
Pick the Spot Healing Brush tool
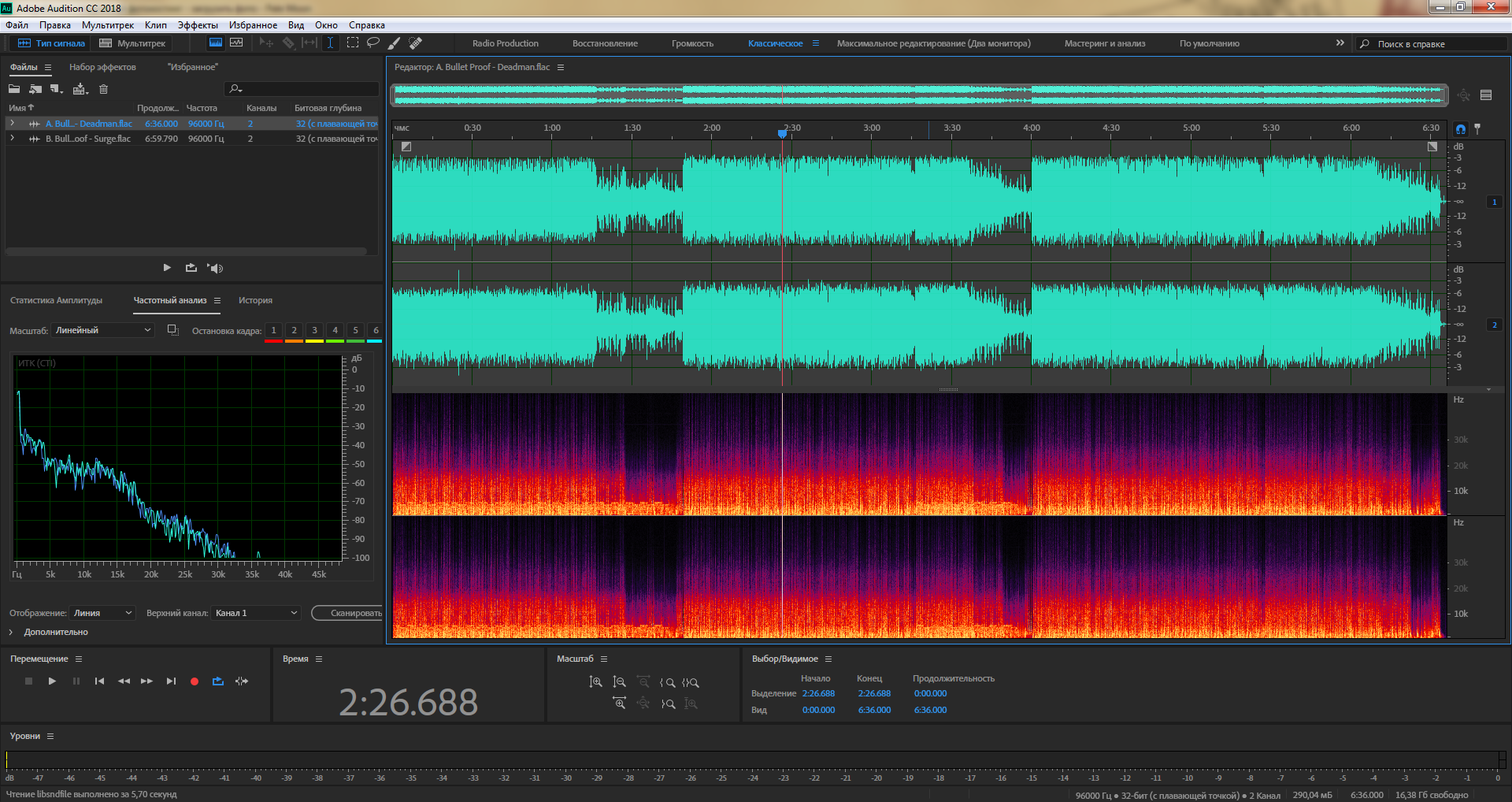(415, 43)
